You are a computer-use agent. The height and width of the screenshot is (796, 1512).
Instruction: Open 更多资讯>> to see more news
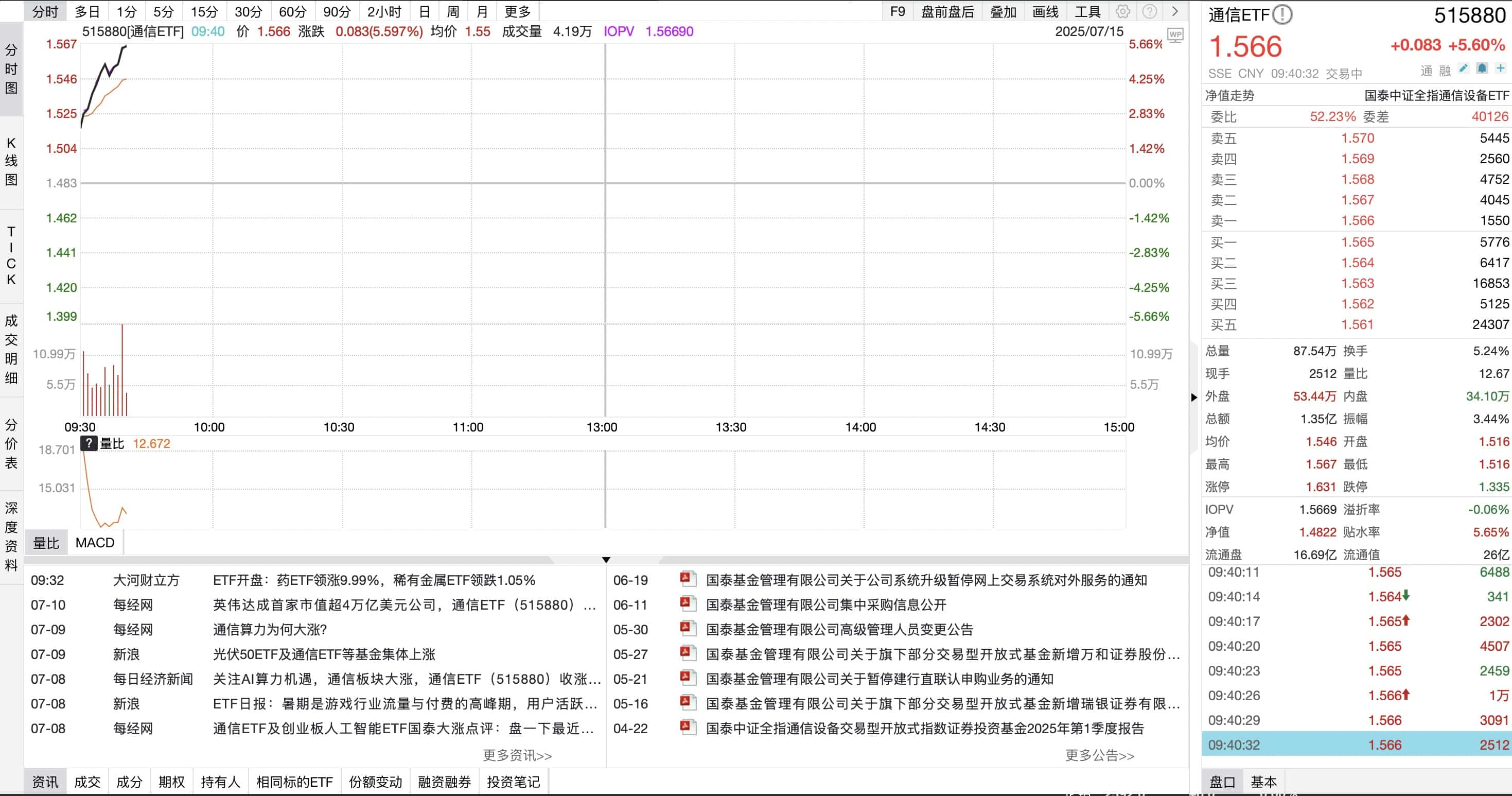(x=518, y=755)
